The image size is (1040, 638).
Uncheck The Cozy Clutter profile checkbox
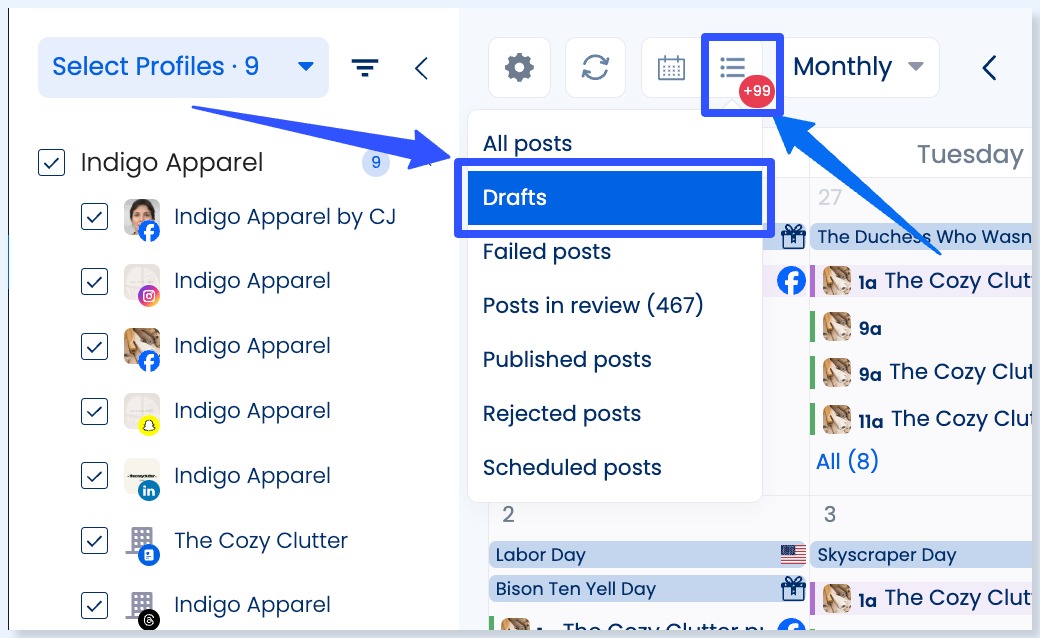coord(94,541)
